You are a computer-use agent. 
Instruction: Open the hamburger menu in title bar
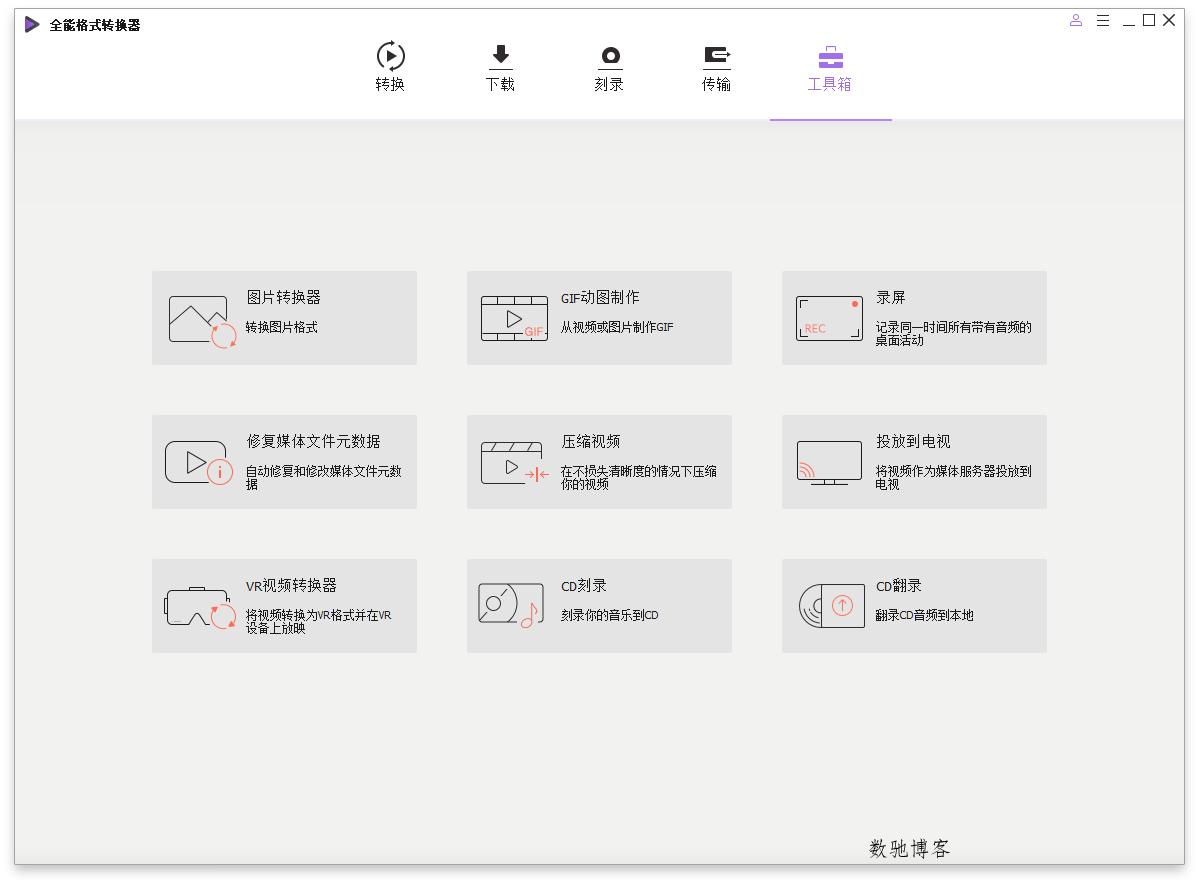(1103, 21)
